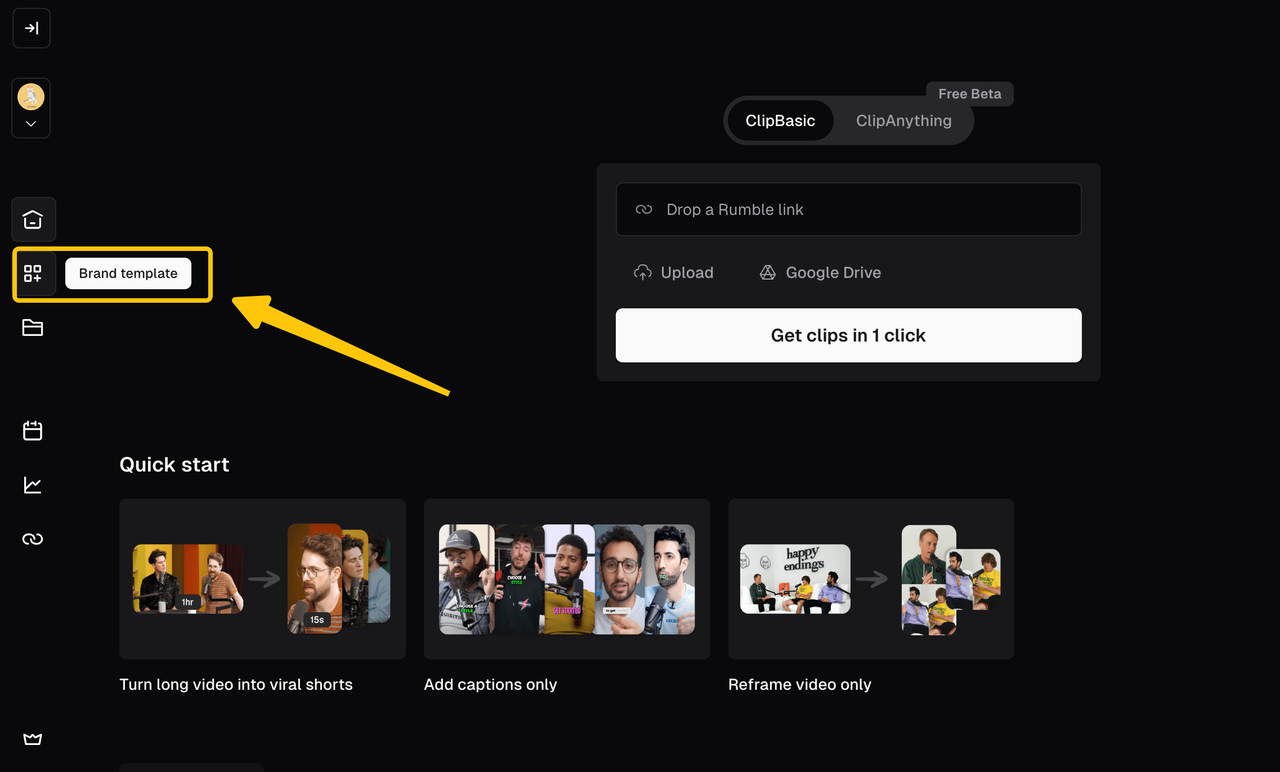Viewport: 1280px width, 772px height.
Task: Click the link icon in the input field
Action: click(x=644, y=210)
